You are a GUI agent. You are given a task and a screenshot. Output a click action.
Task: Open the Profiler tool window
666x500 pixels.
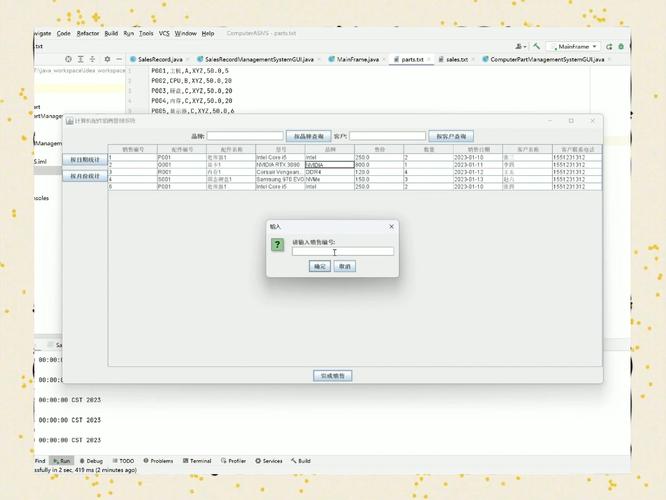tap(233, 461)
